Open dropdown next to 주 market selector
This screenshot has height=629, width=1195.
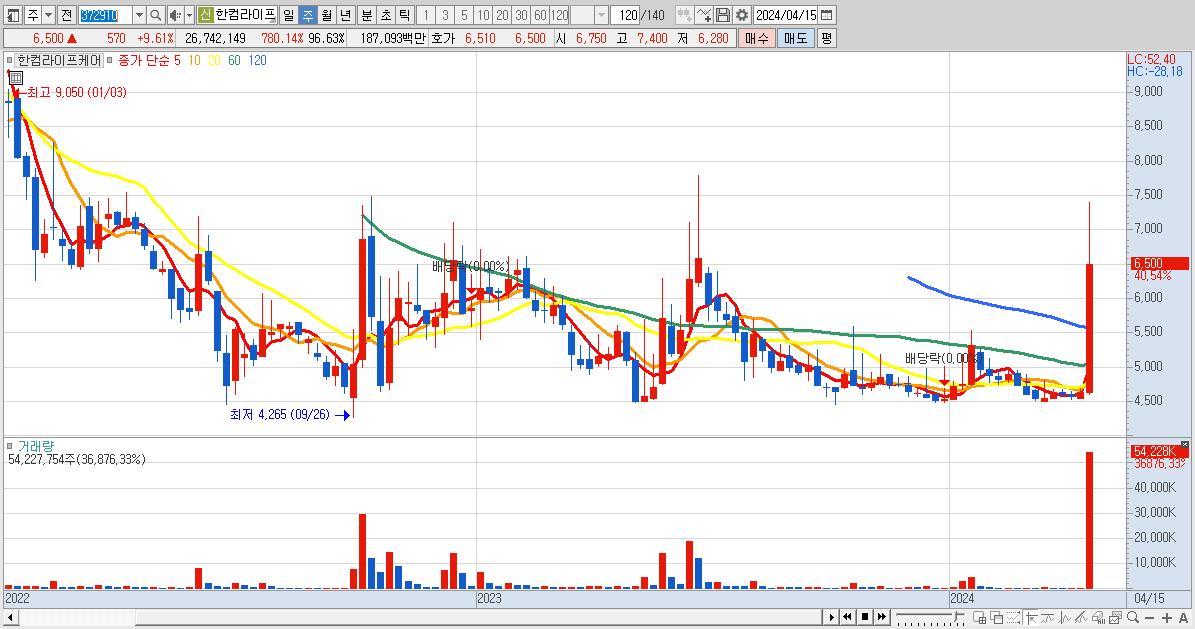click(48, 15)
